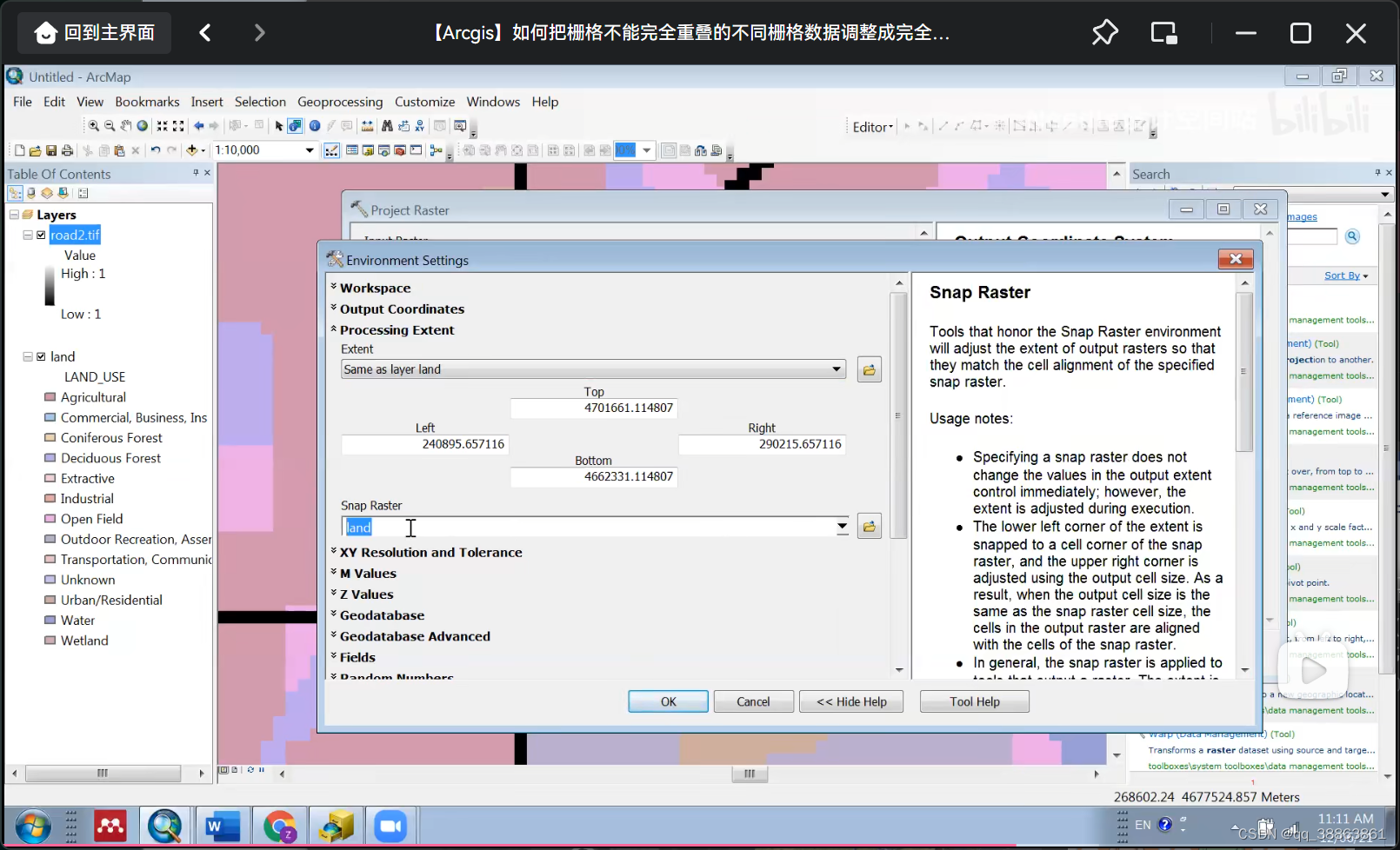The height and width of the screenshot is (850, 1400).
Task: List layers by source
Action: [x=31, y=193]
